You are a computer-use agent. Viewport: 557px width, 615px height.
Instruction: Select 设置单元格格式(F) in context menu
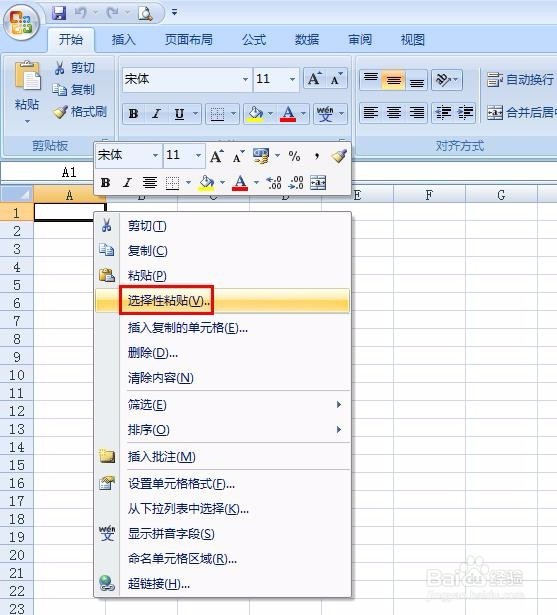222,484
